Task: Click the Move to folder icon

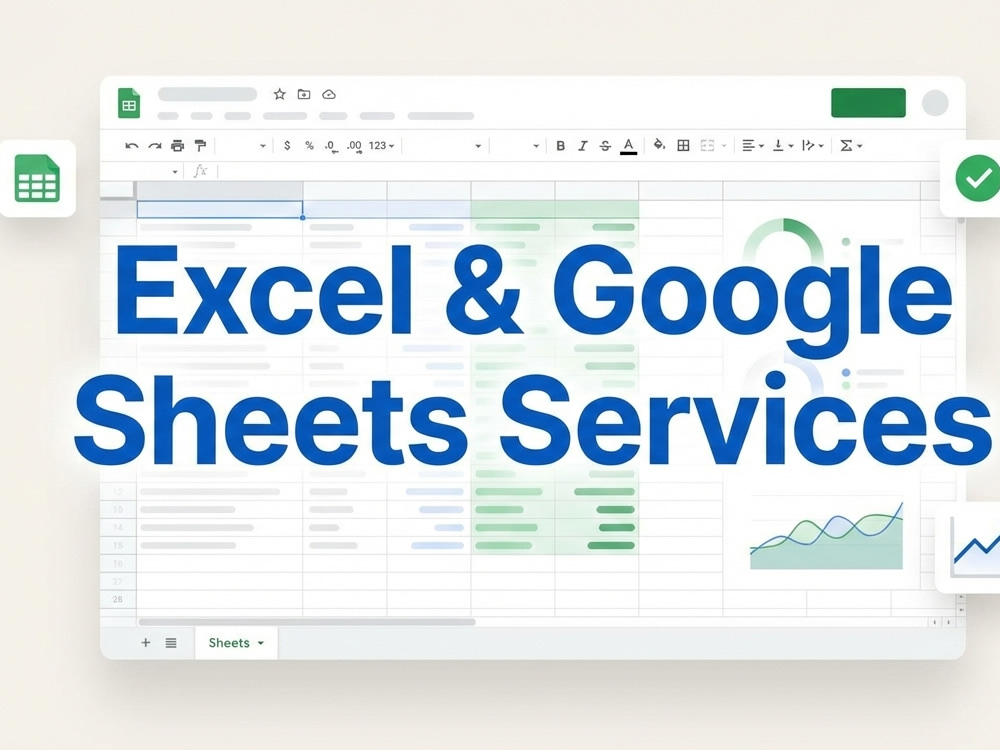Action: [x=304, y=94]
